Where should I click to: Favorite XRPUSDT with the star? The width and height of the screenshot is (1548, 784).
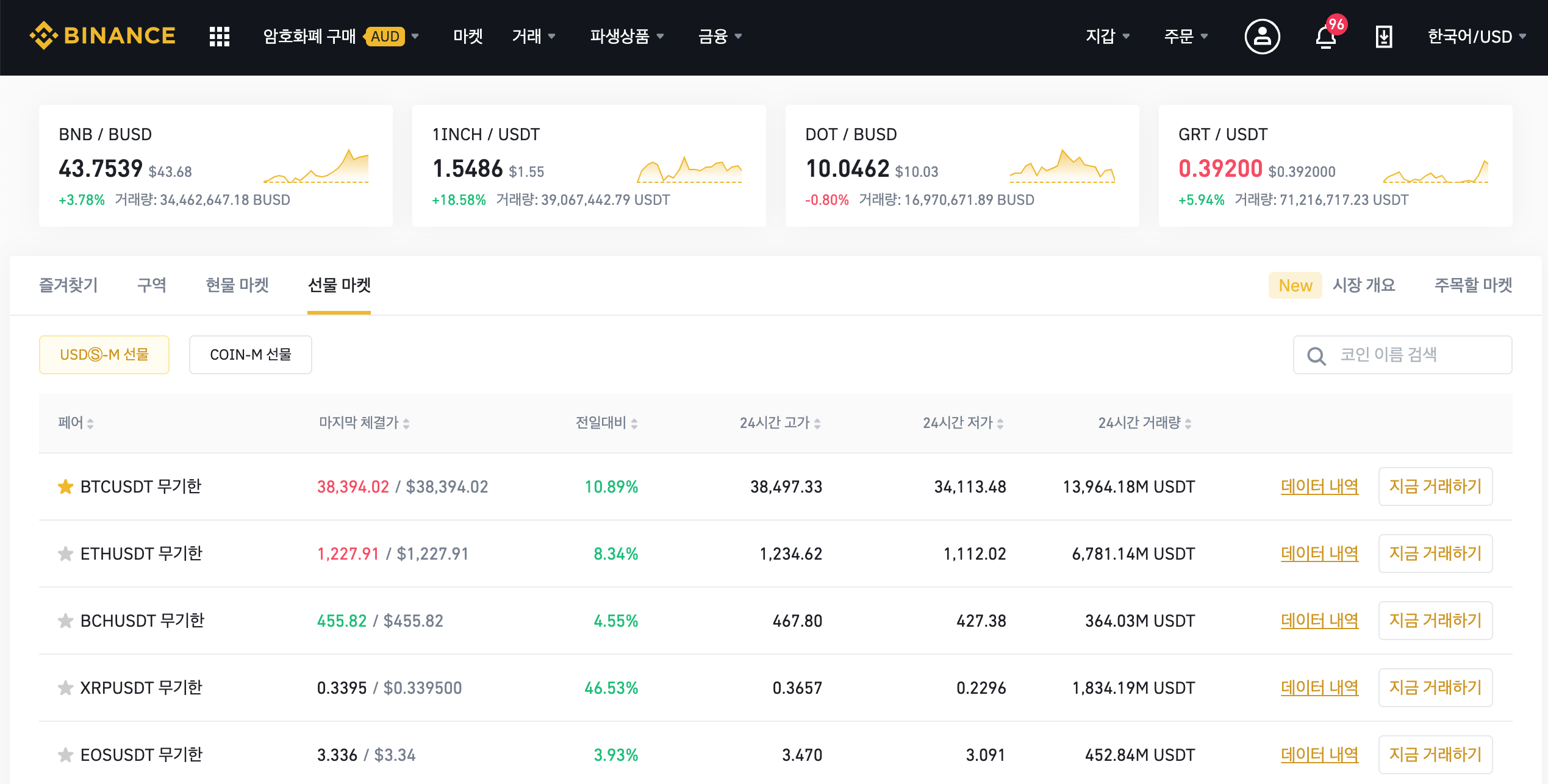click(x=65, y=688)
